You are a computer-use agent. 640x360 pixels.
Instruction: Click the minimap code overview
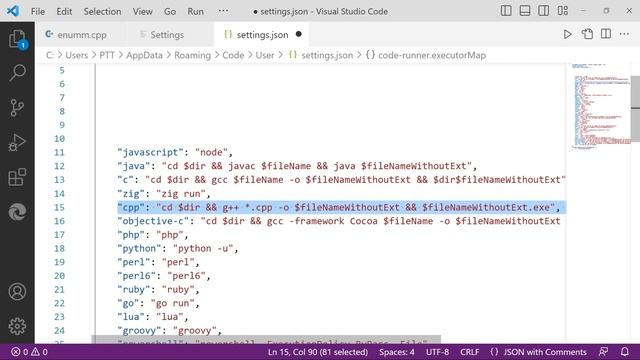[600, 107]
